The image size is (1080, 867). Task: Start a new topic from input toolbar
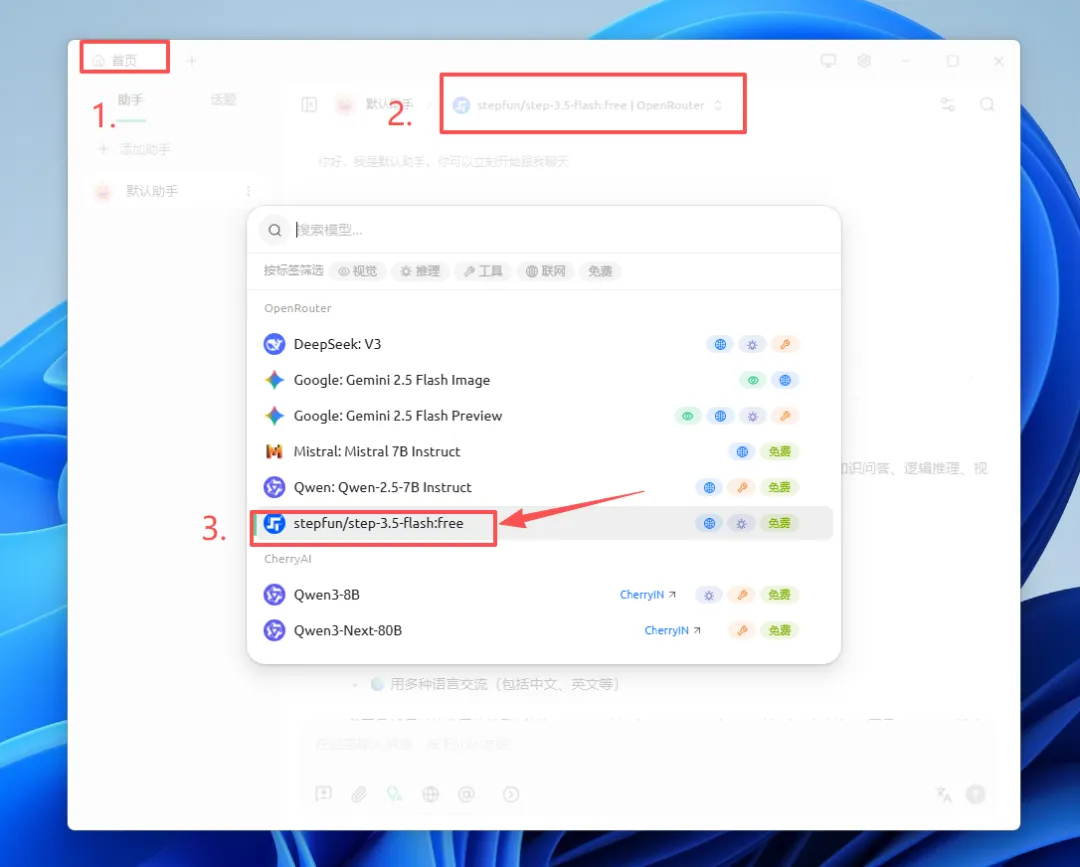pos(323,794)
